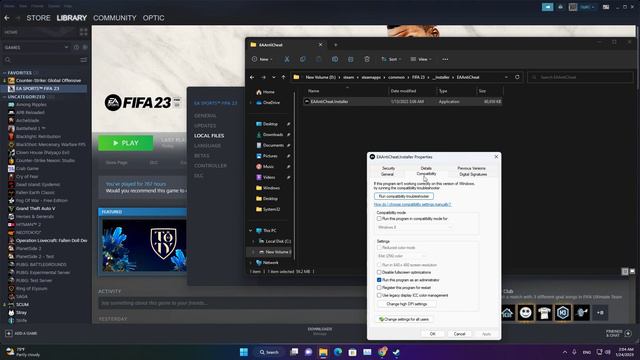Open LOCAL FILES in FIFA 23 properties
640x360 pixels.
(209, 136)
